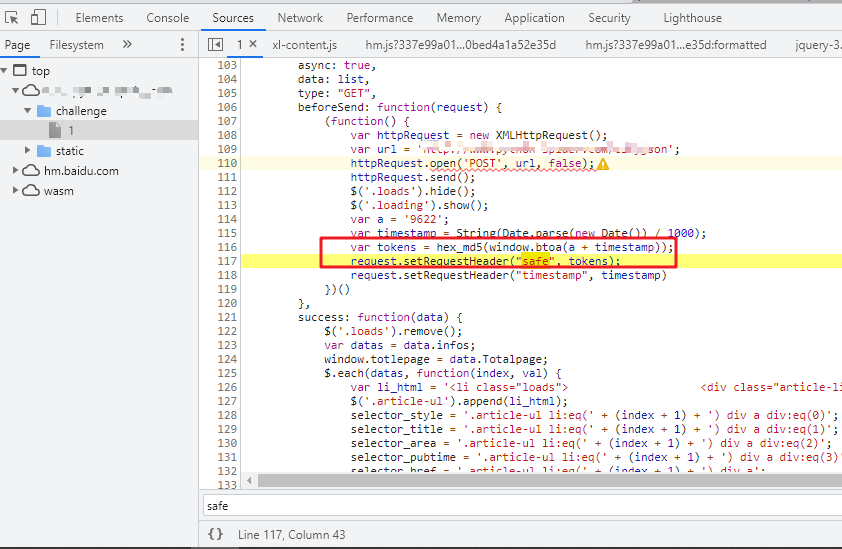The width and height of the screenshot is (842, 549).
Task: Switch to xl-content.js file tab
Action: coord(304,45)
